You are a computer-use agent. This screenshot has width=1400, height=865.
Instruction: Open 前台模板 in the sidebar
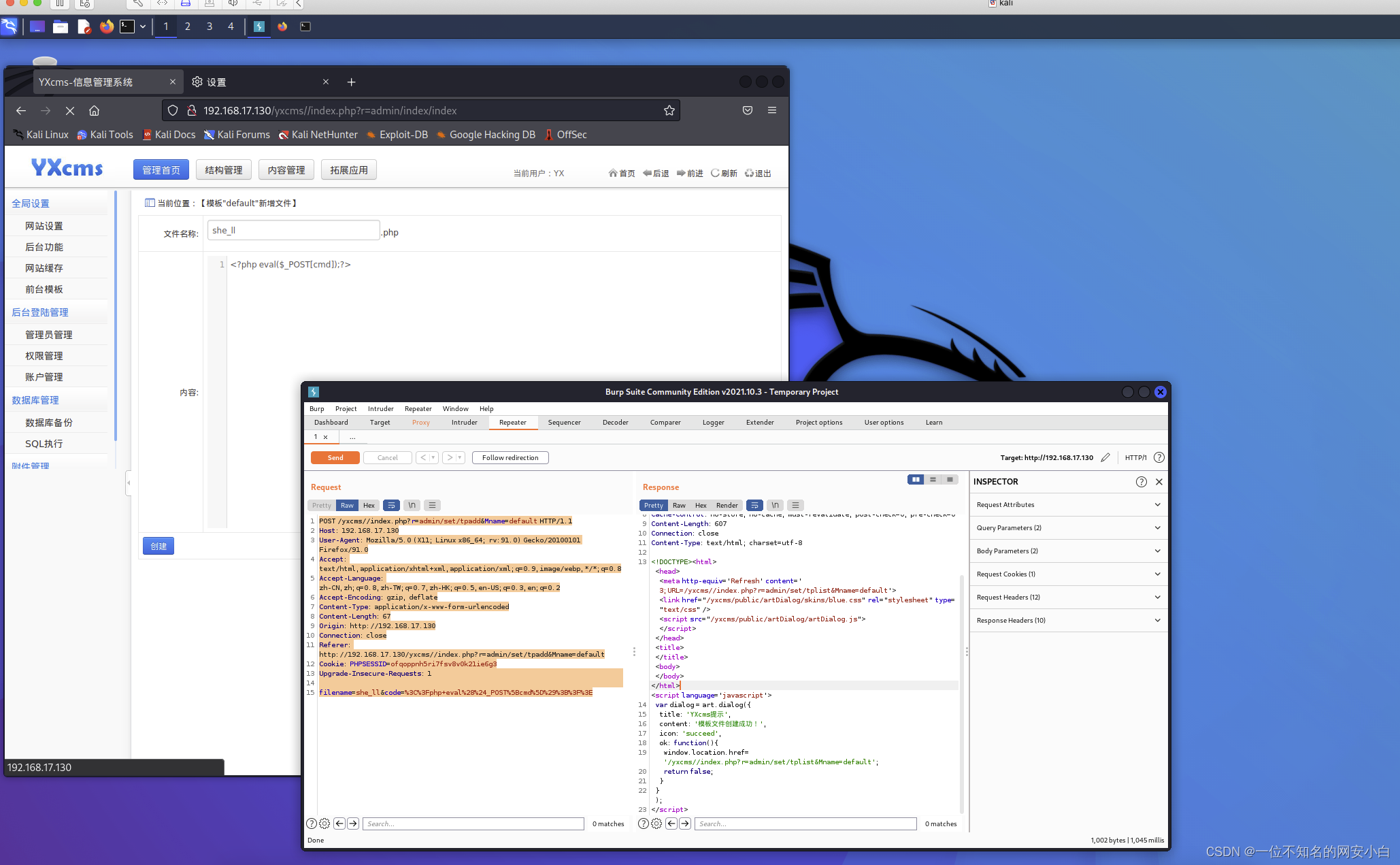click(44, 289)
